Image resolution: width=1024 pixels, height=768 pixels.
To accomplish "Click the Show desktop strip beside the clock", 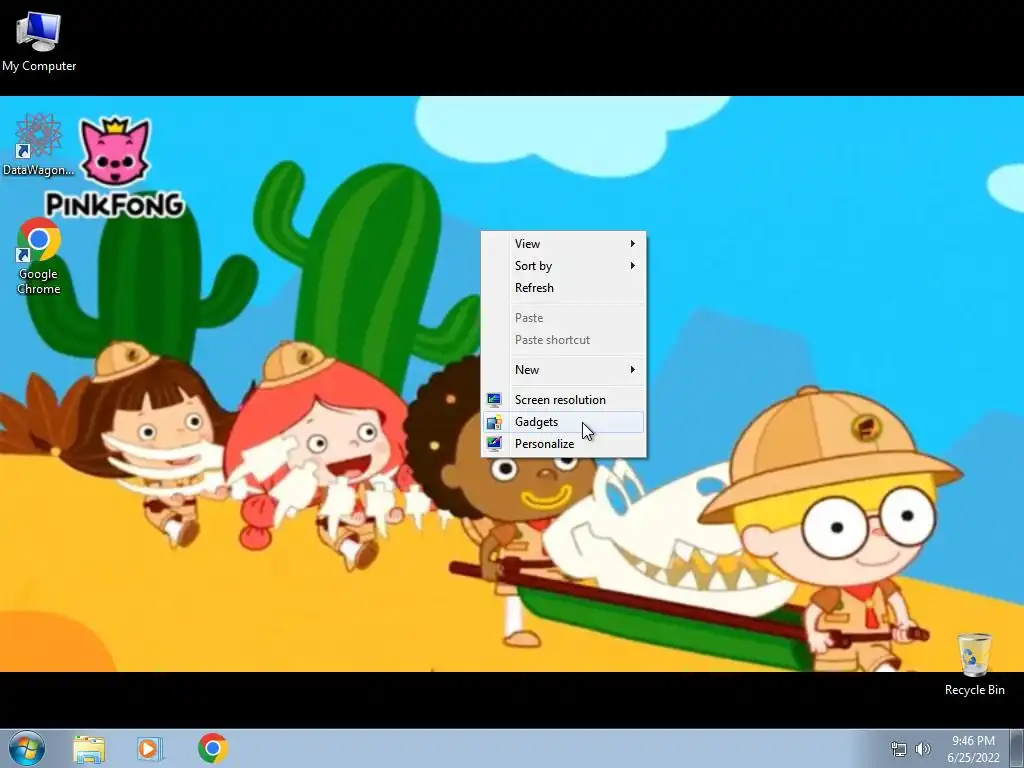I will pos(1017,749).
